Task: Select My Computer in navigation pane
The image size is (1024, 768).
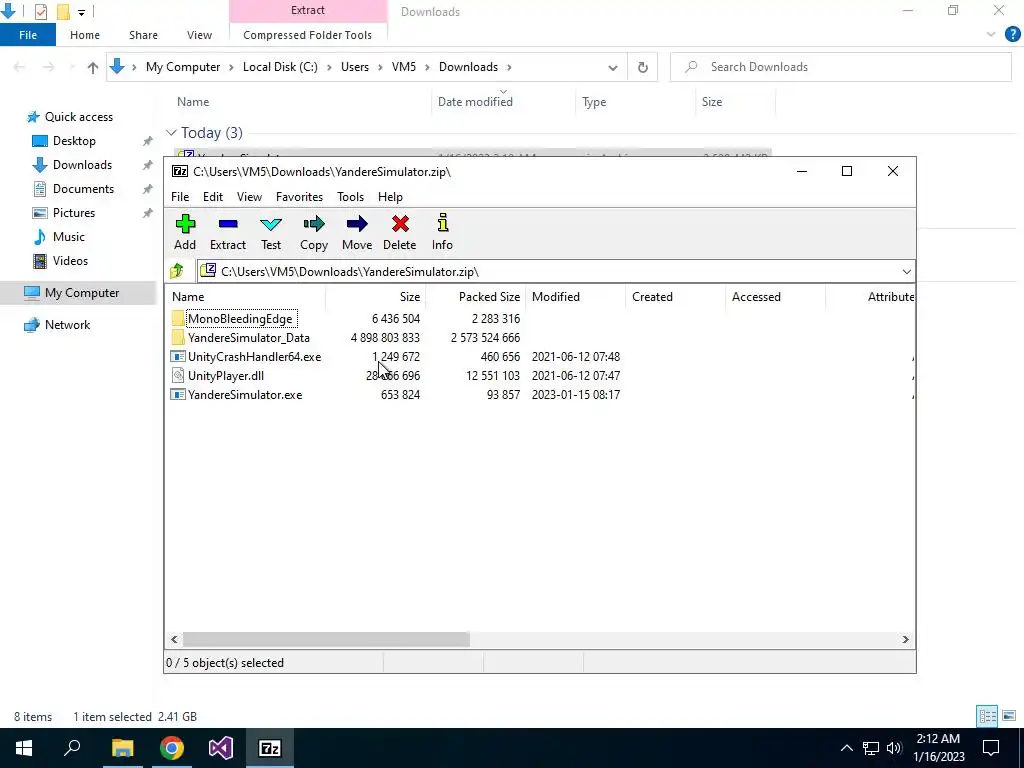Action: click(82, 293)
